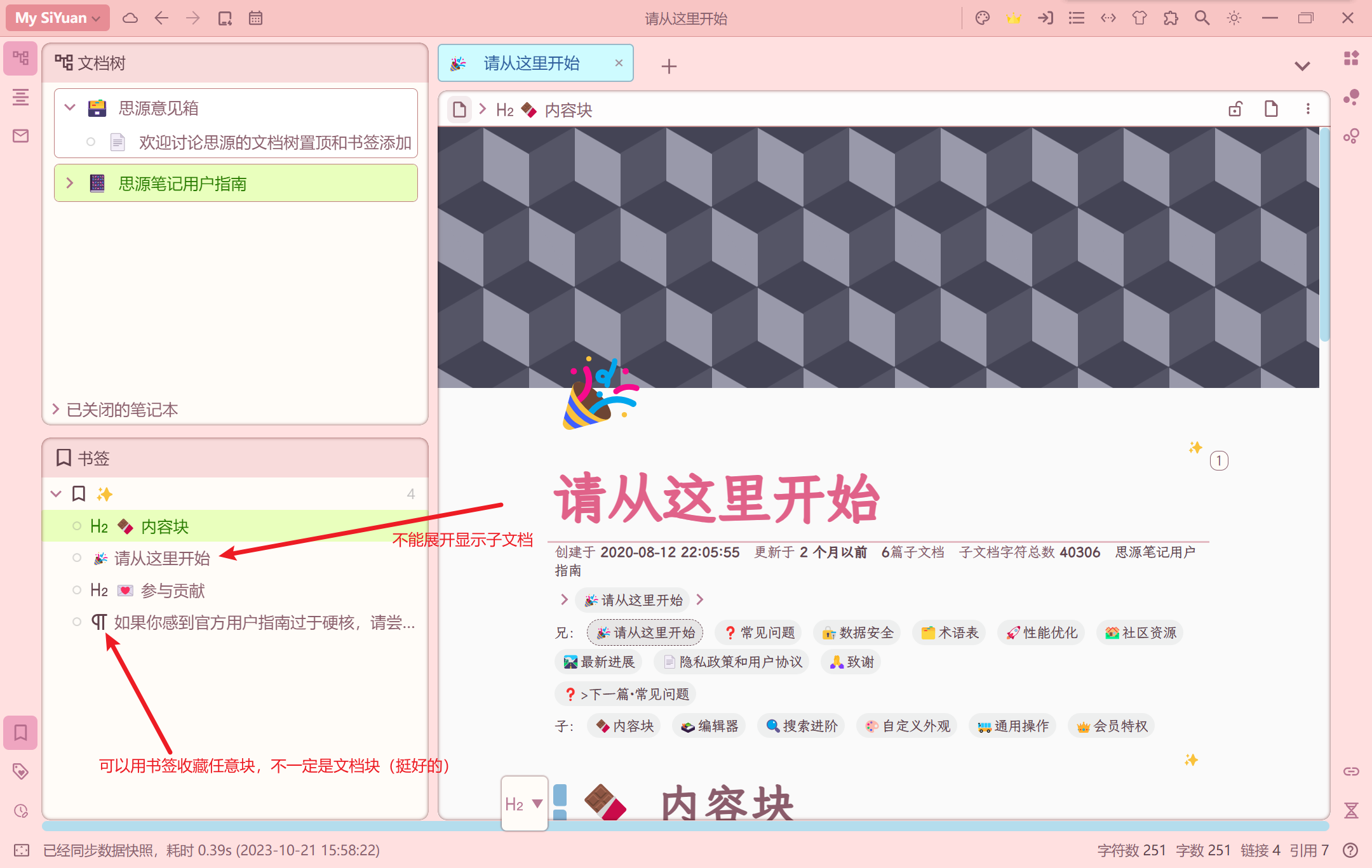
Task: Select 参与贡献 bookmark entry
Action: [173, 591]
